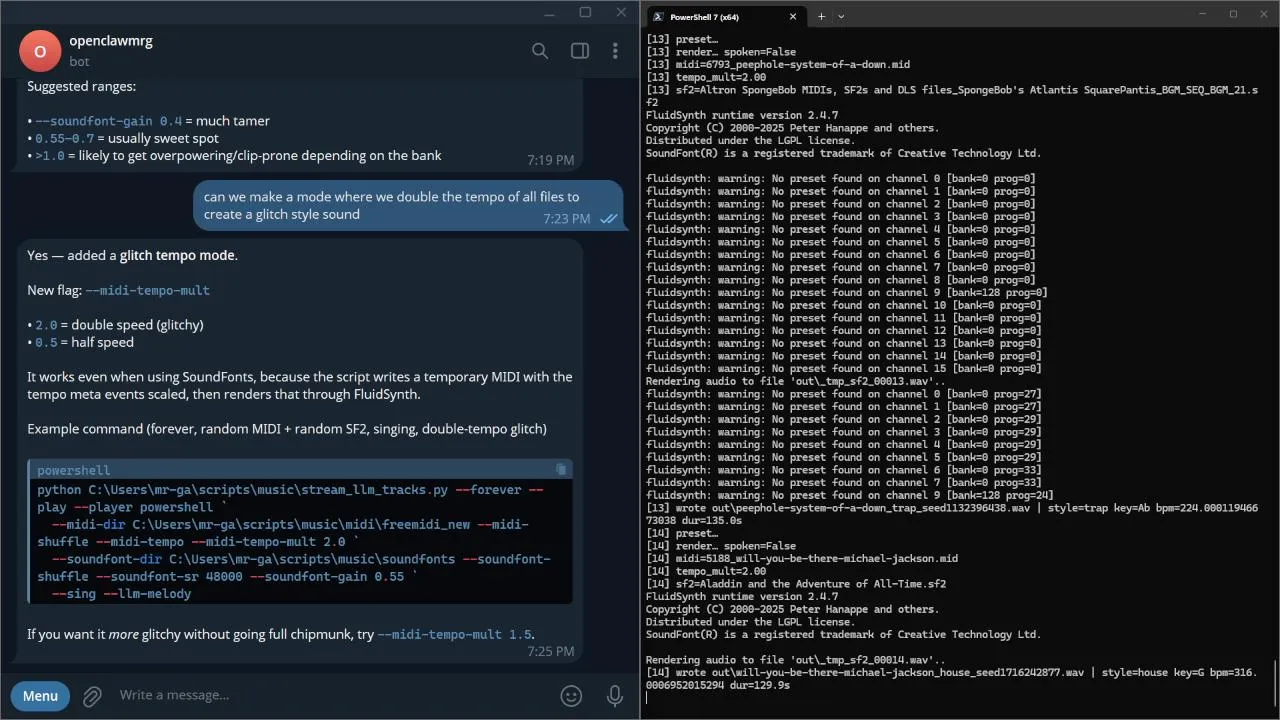Click the 7:19 PM timestamp
Viewport: 1280px width, 720px height.
(x=551, y=160)
